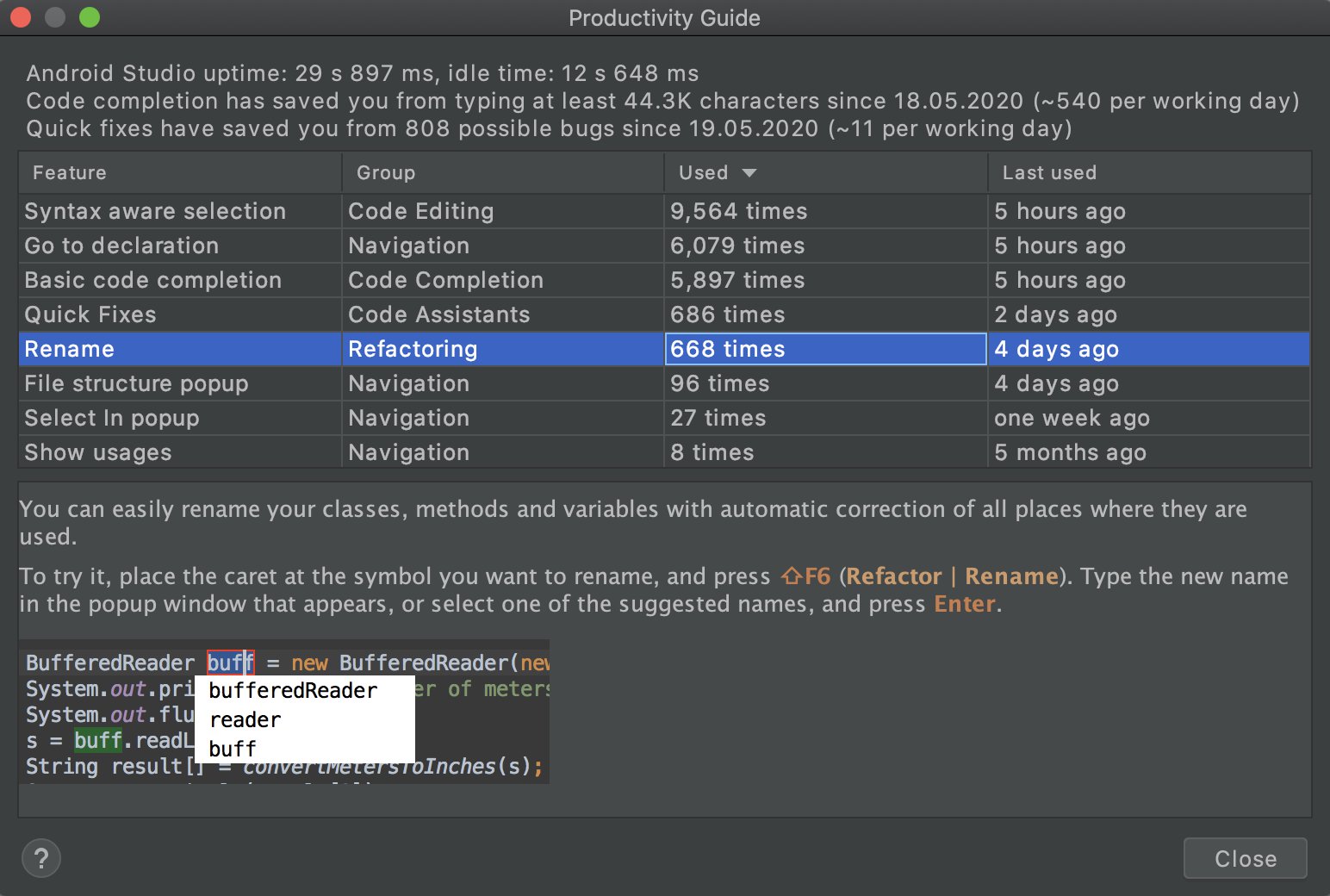The image size is (1330, 896).
Task: Sort table by Last used column header
Action: point(1049,173)
